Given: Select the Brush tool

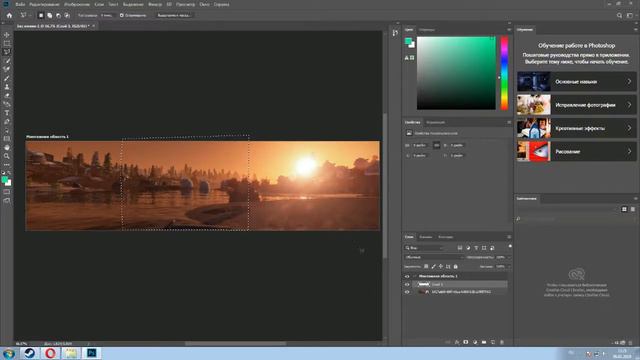Looking at the screenshot, I should [x=7, y=78].
